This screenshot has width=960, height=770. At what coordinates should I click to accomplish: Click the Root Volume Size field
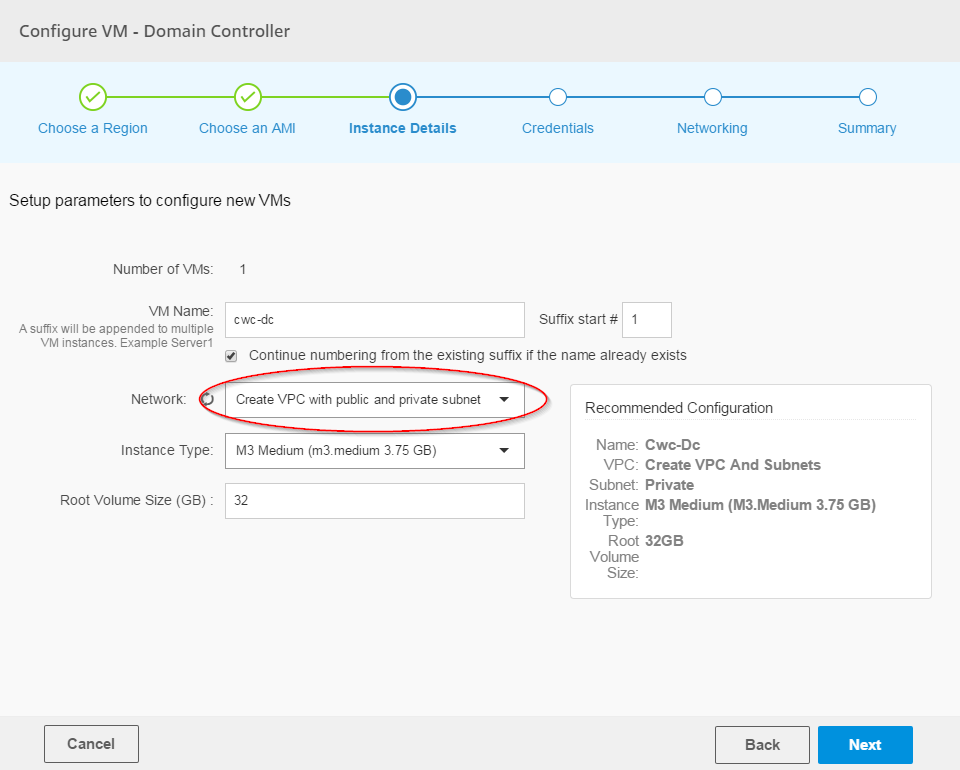(374, 501)
